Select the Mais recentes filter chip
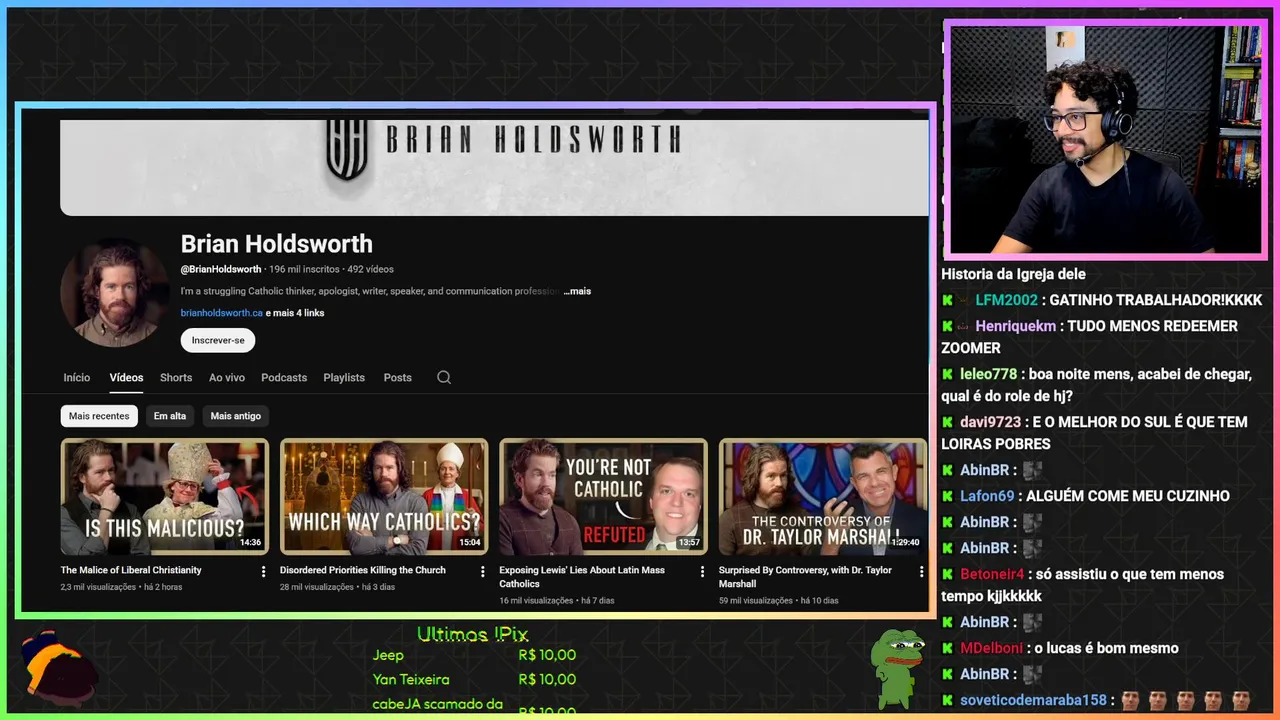This screenshot has height=720, width=1280. 99,416
